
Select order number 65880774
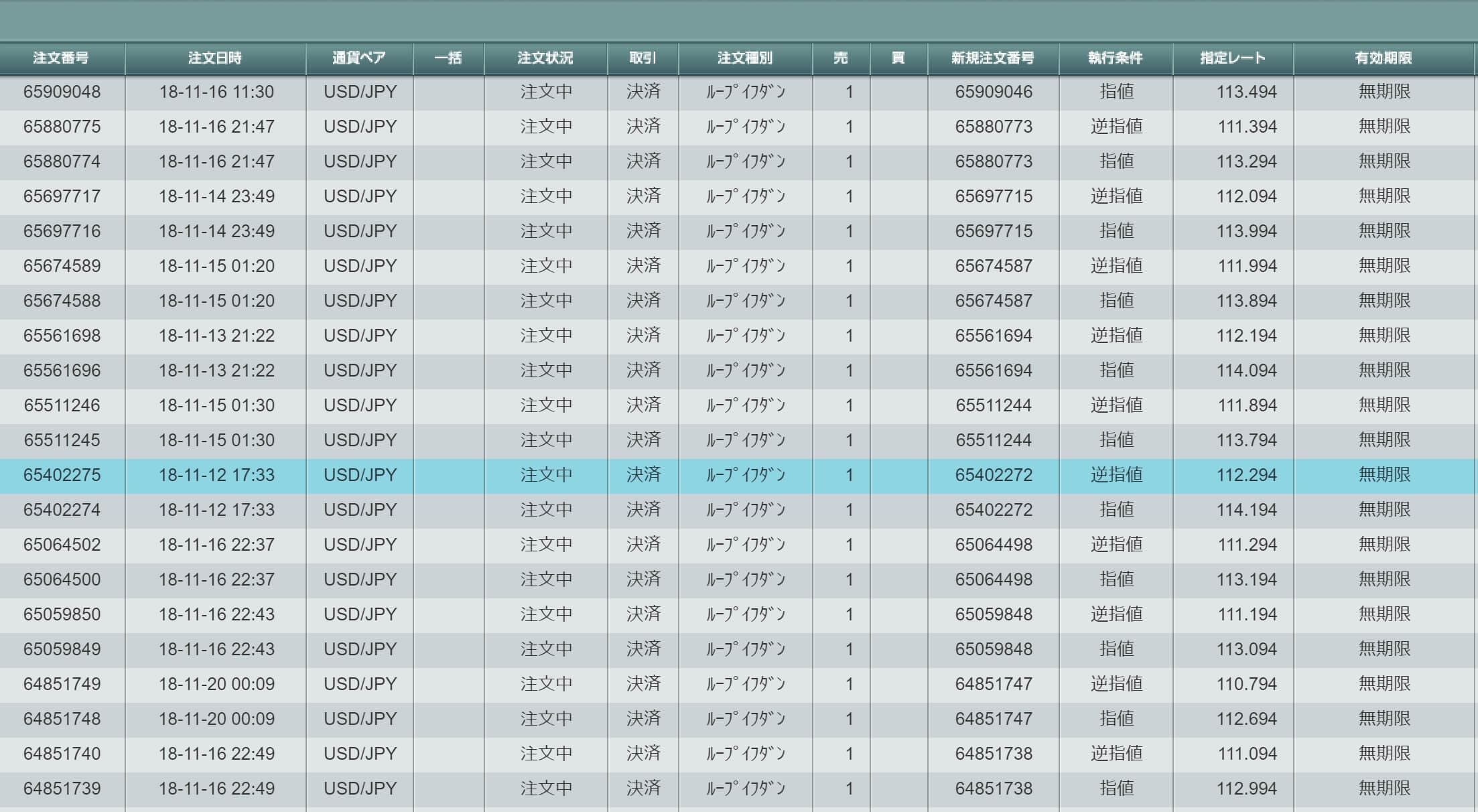pyautogui.click(x=62, y=161)
